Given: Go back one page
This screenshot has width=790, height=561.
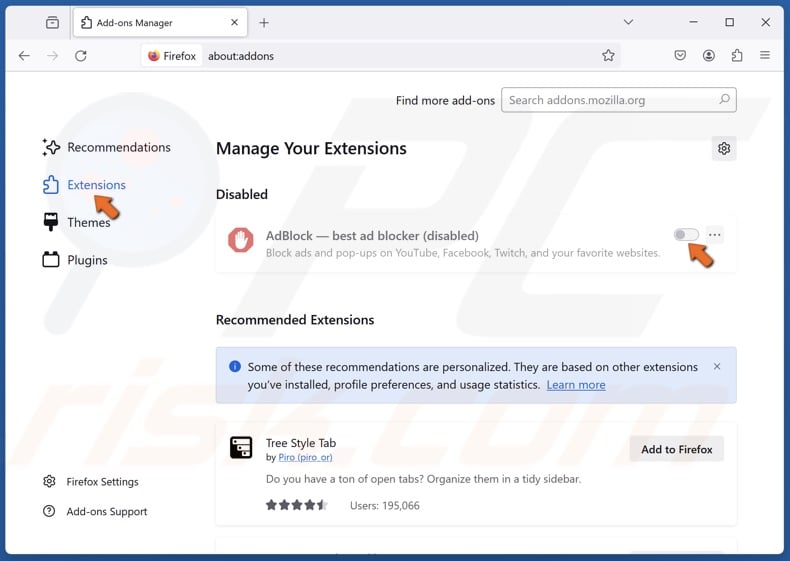Looking at the screenshot, I should pos(24,56).
